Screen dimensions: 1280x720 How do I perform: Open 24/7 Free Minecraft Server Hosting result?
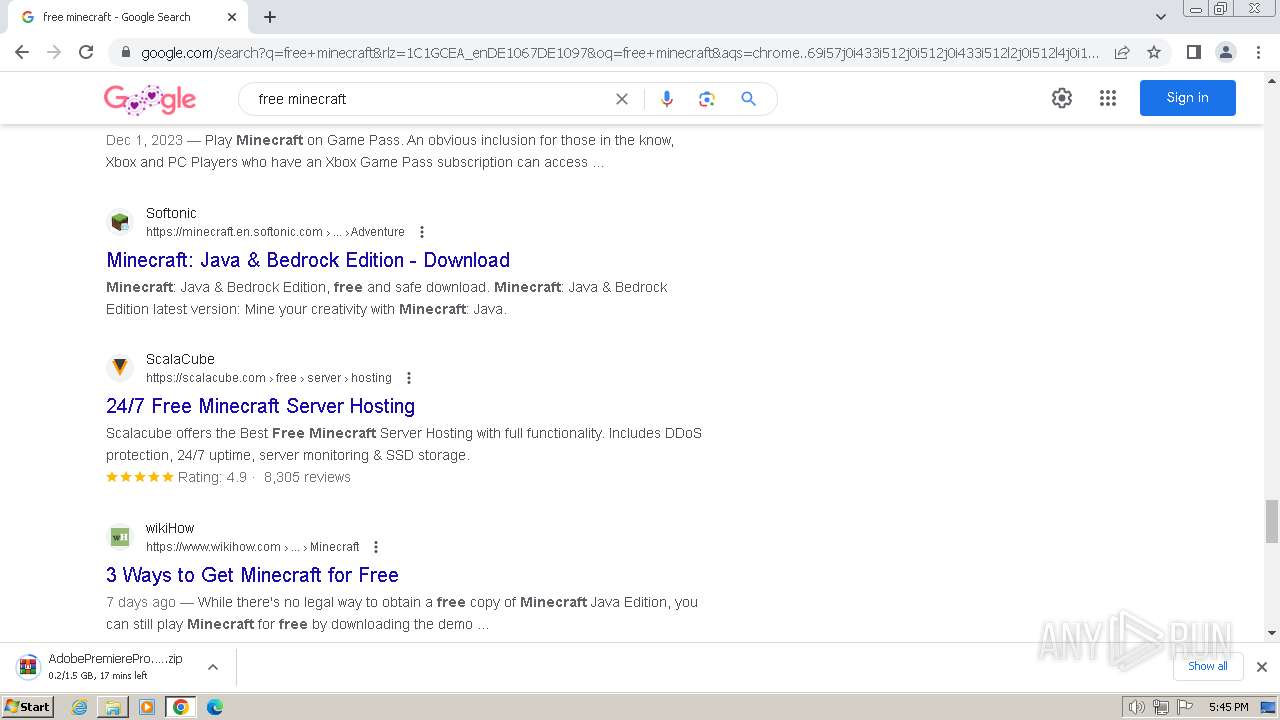[x=260, y=406]
